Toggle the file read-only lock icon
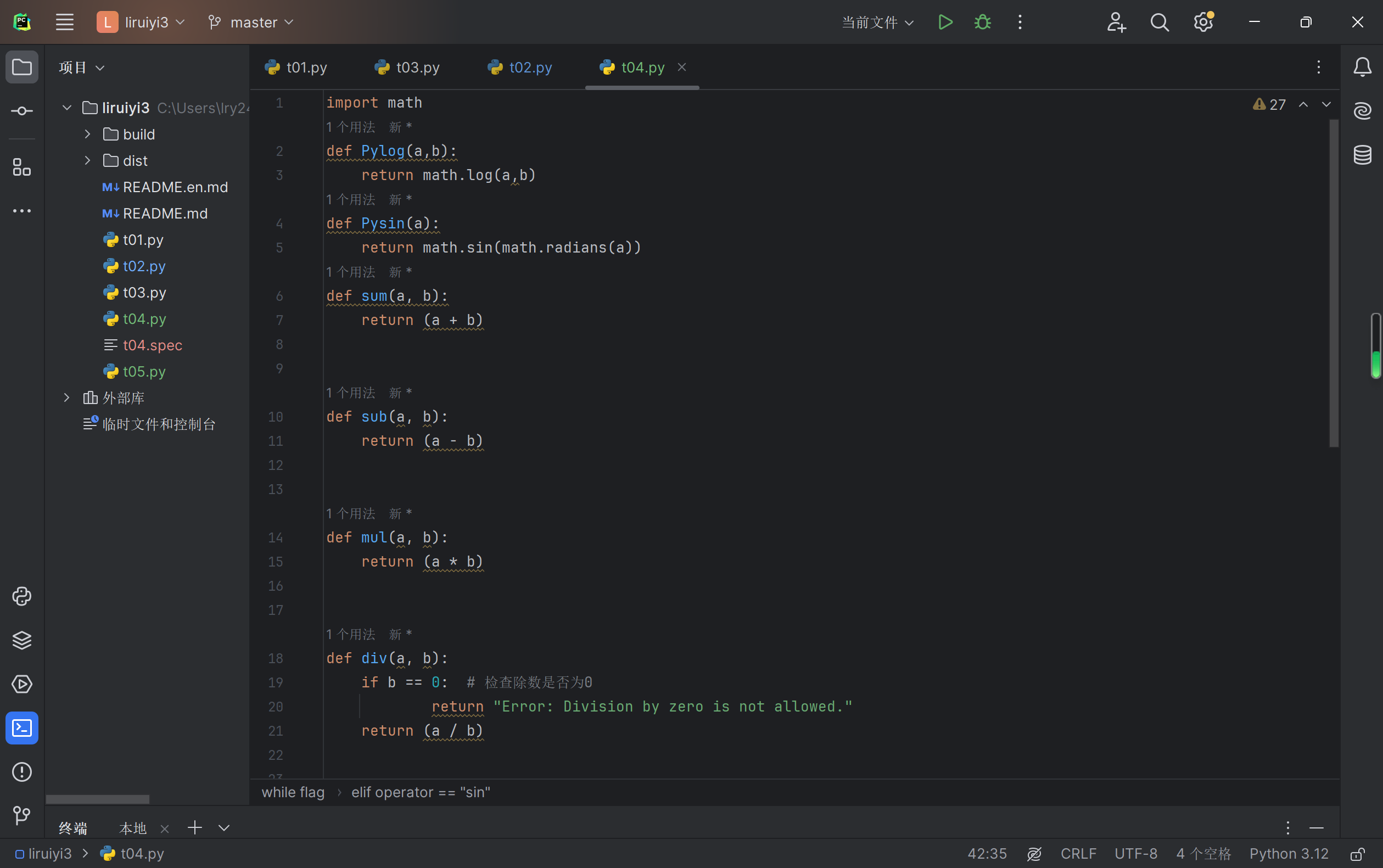 [1357, 854]
